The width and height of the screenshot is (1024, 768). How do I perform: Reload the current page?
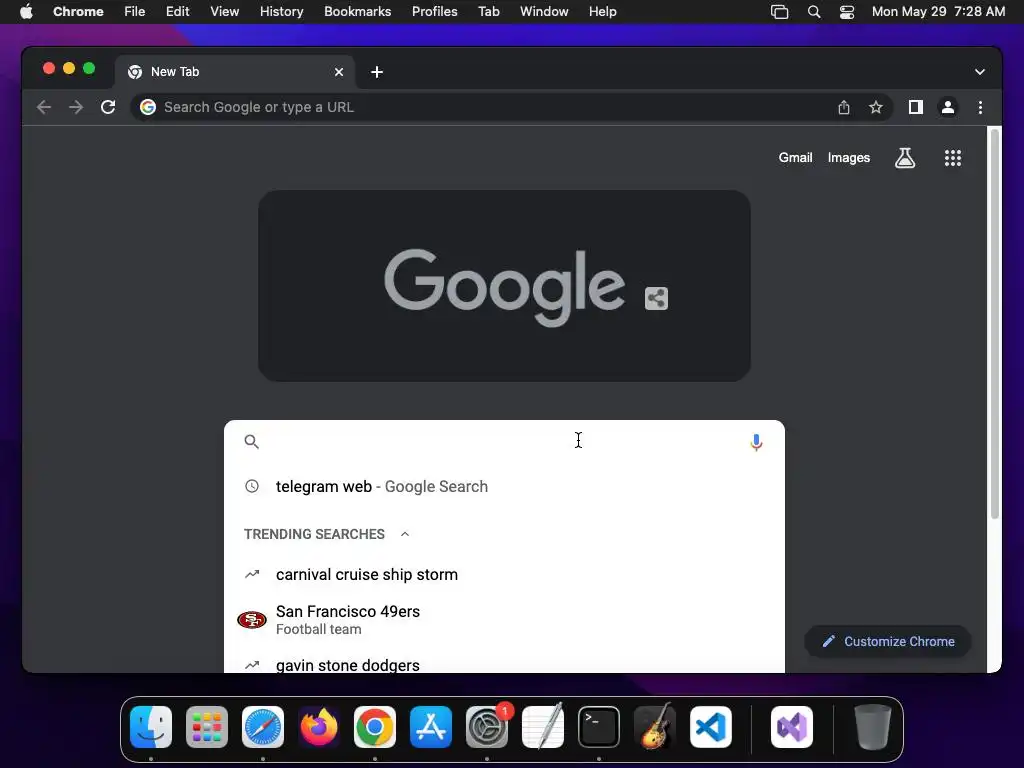tap(108, 107)
